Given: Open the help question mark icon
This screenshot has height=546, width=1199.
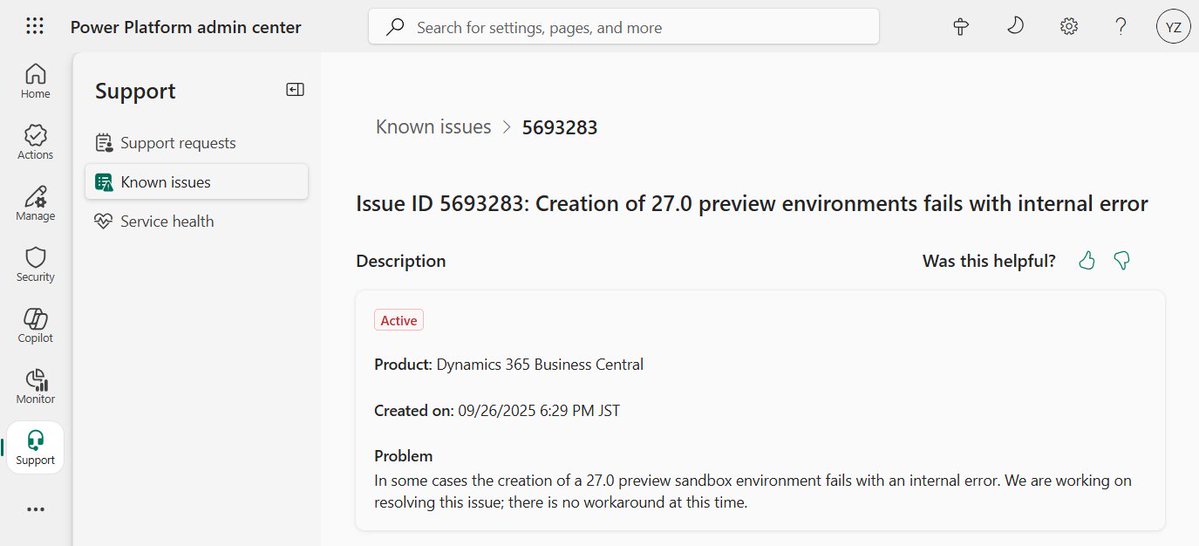Looking at the screenshot, I should (1120, 27).
